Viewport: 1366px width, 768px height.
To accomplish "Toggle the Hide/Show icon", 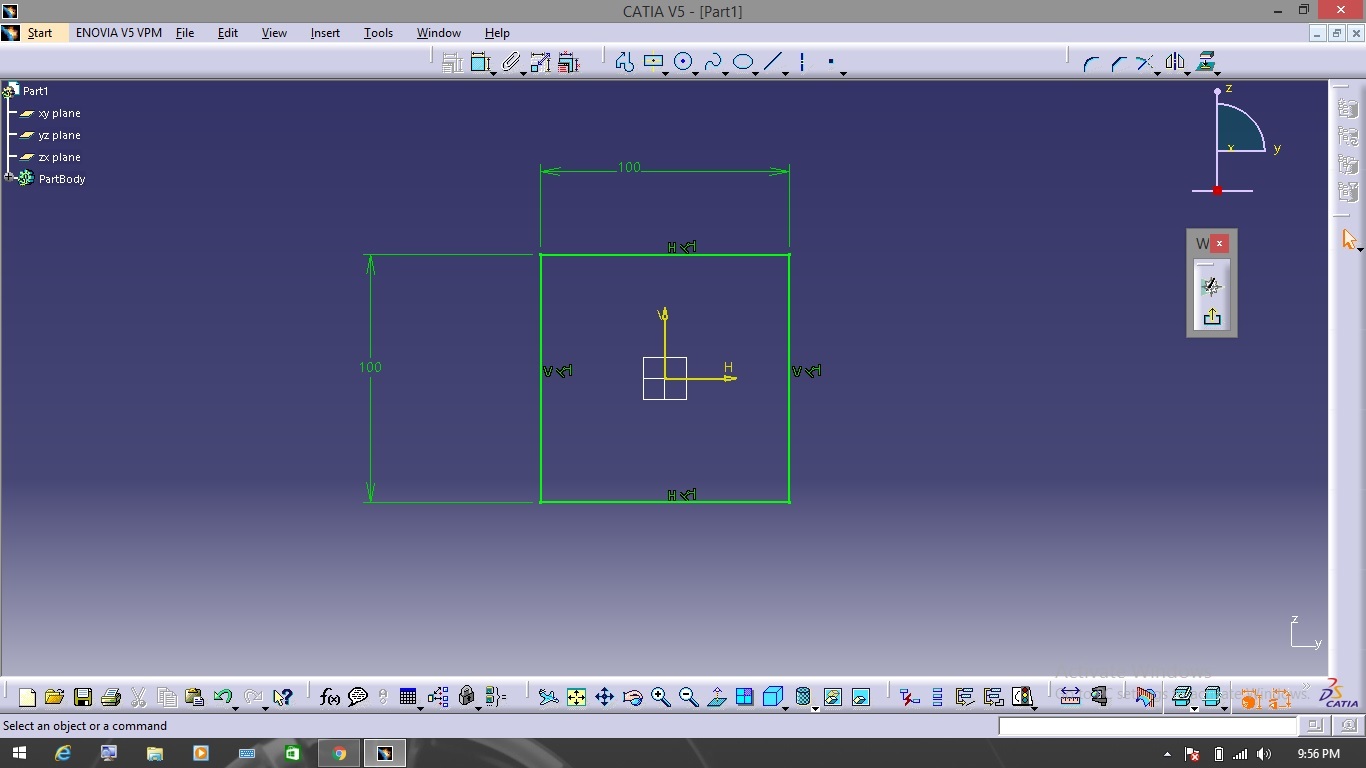I will tap(832, 697).
